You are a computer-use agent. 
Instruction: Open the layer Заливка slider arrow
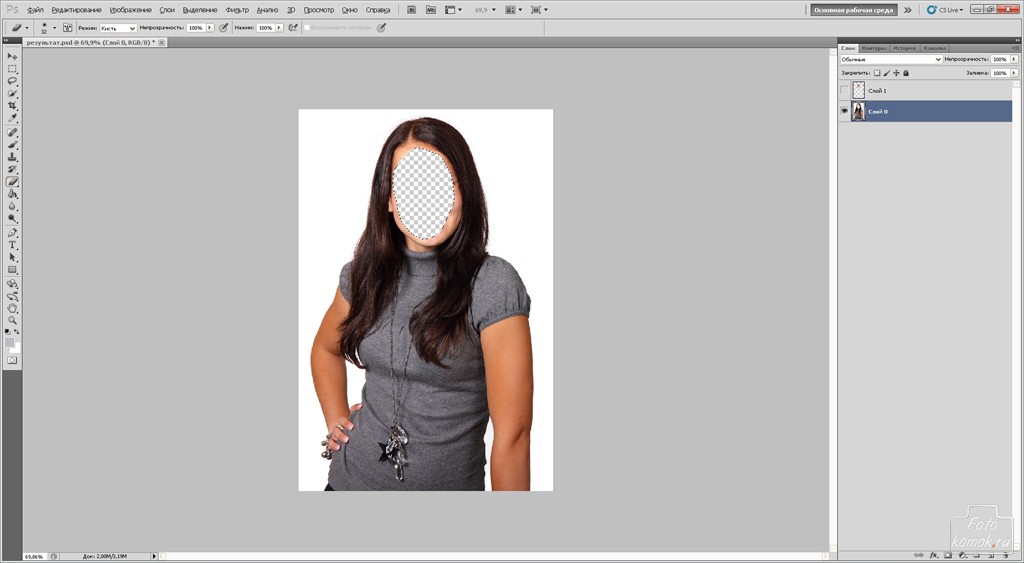coord(1014,73)
